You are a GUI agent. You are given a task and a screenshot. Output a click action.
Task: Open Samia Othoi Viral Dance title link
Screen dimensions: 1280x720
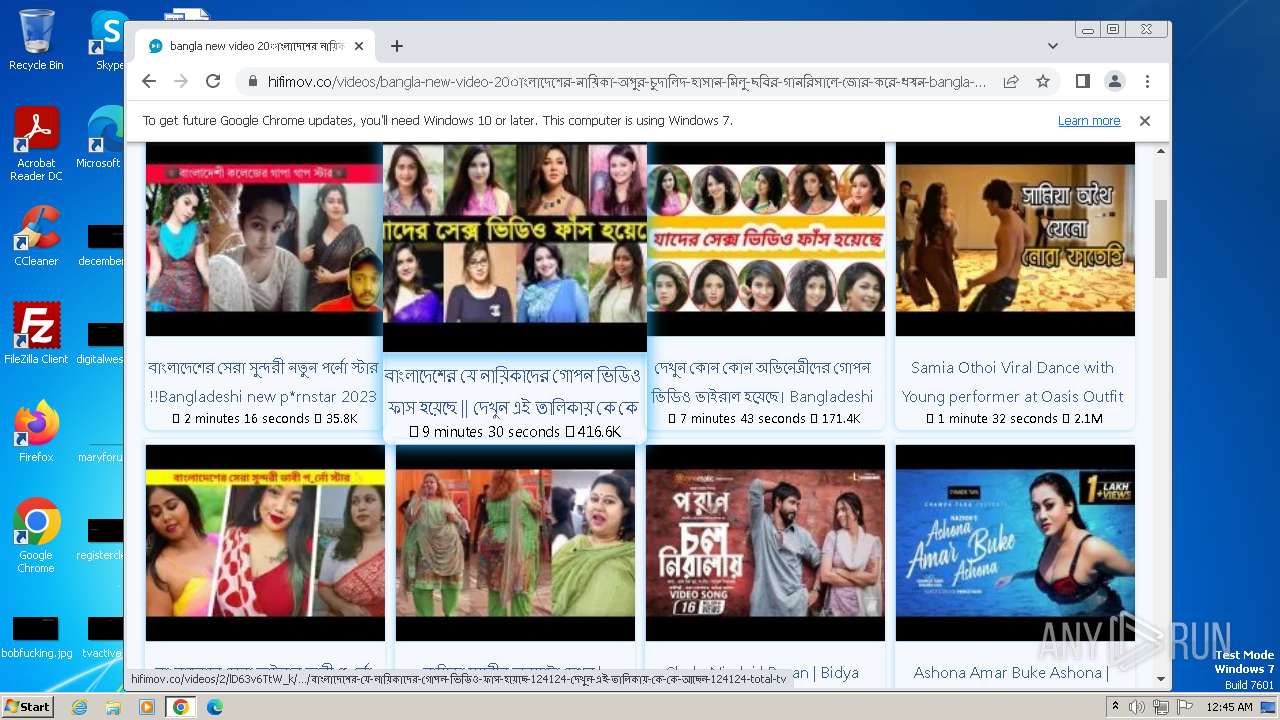[1013, 382]
